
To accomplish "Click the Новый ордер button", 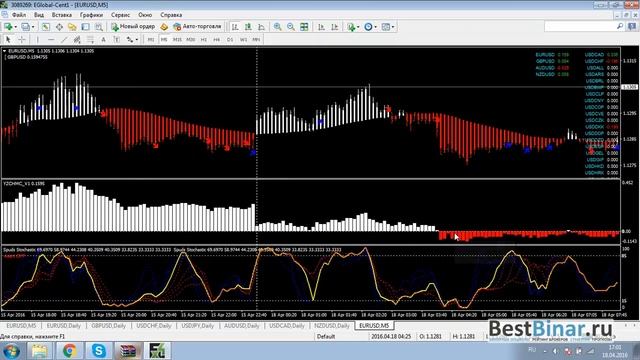I will point(133,27).
